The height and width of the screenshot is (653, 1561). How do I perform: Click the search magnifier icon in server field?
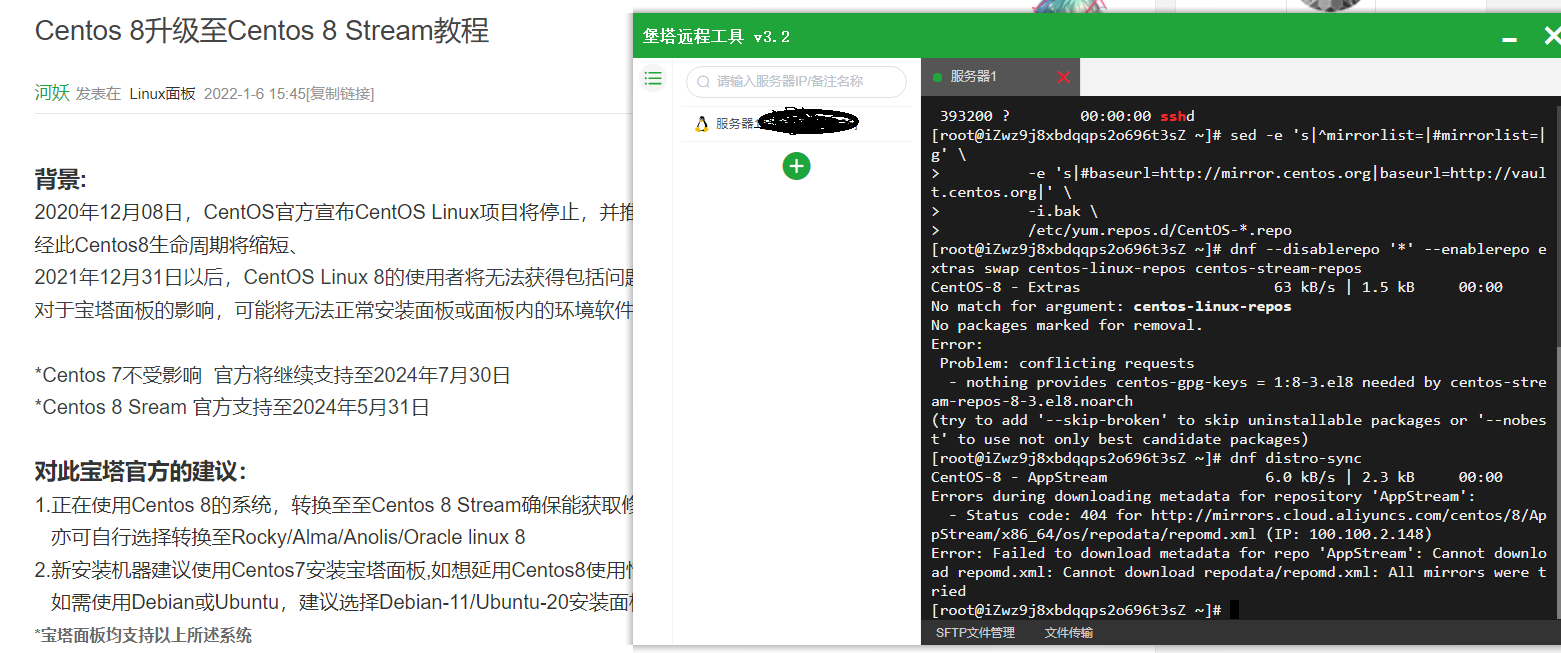[x=703, y=82]
